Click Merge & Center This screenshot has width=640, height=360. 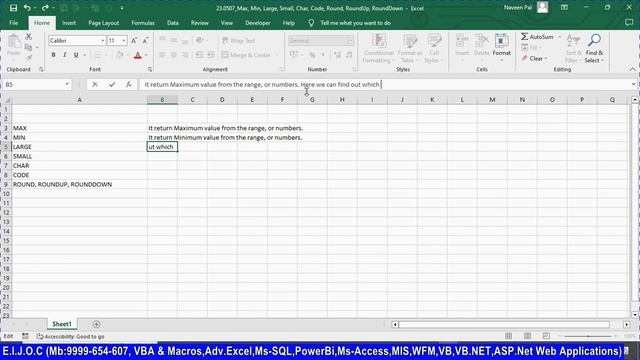click(246, 55)
